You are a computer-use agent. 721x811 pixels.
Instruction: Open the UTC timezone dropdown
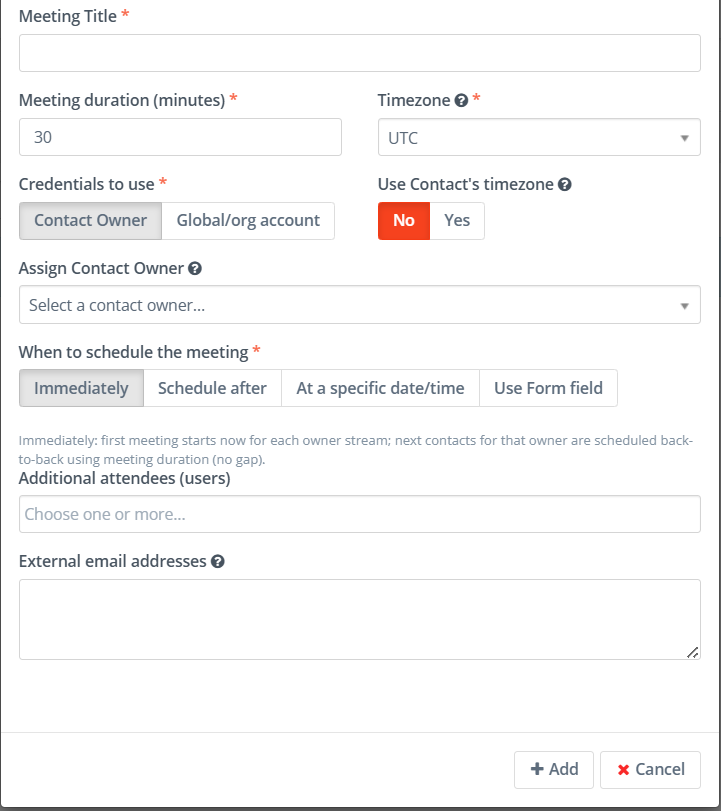coord(539,137)
